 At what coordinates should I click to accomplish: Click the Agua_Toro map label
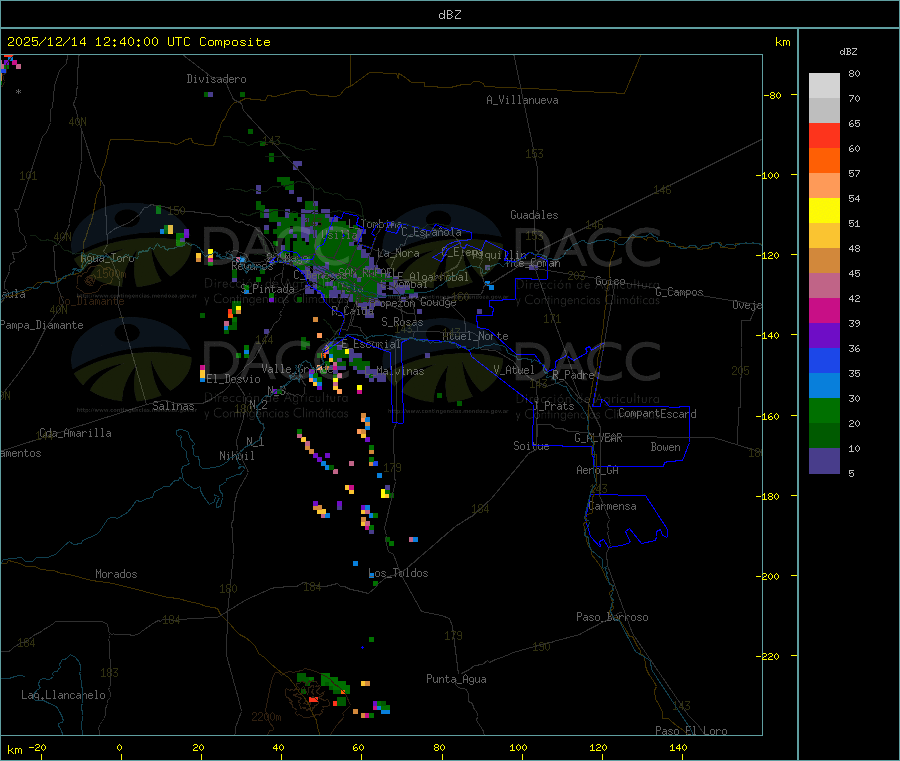coord(107,258)
